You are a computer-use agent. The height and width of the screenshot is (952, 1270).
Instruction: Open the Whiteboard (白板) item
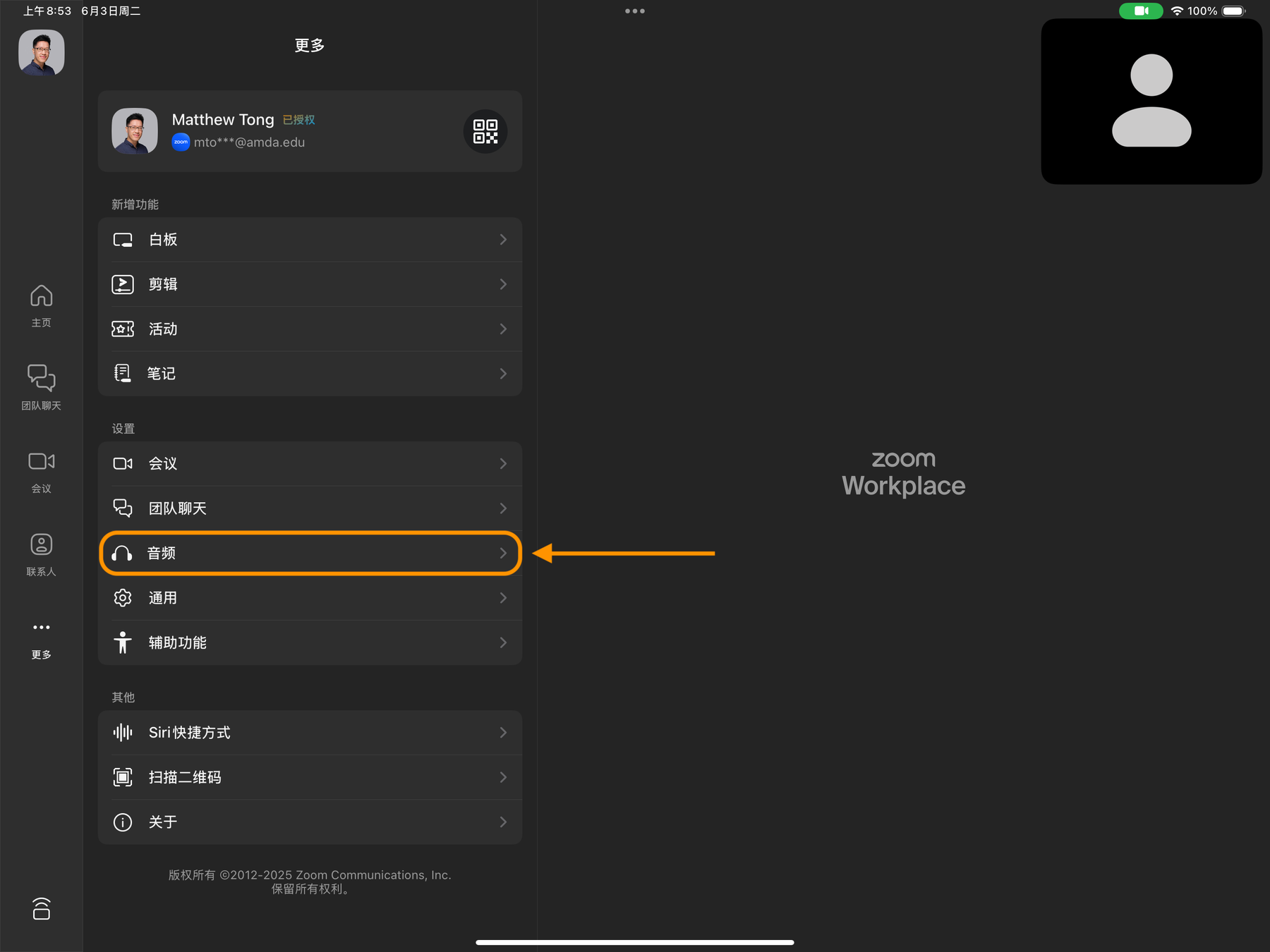pos(309,240)
